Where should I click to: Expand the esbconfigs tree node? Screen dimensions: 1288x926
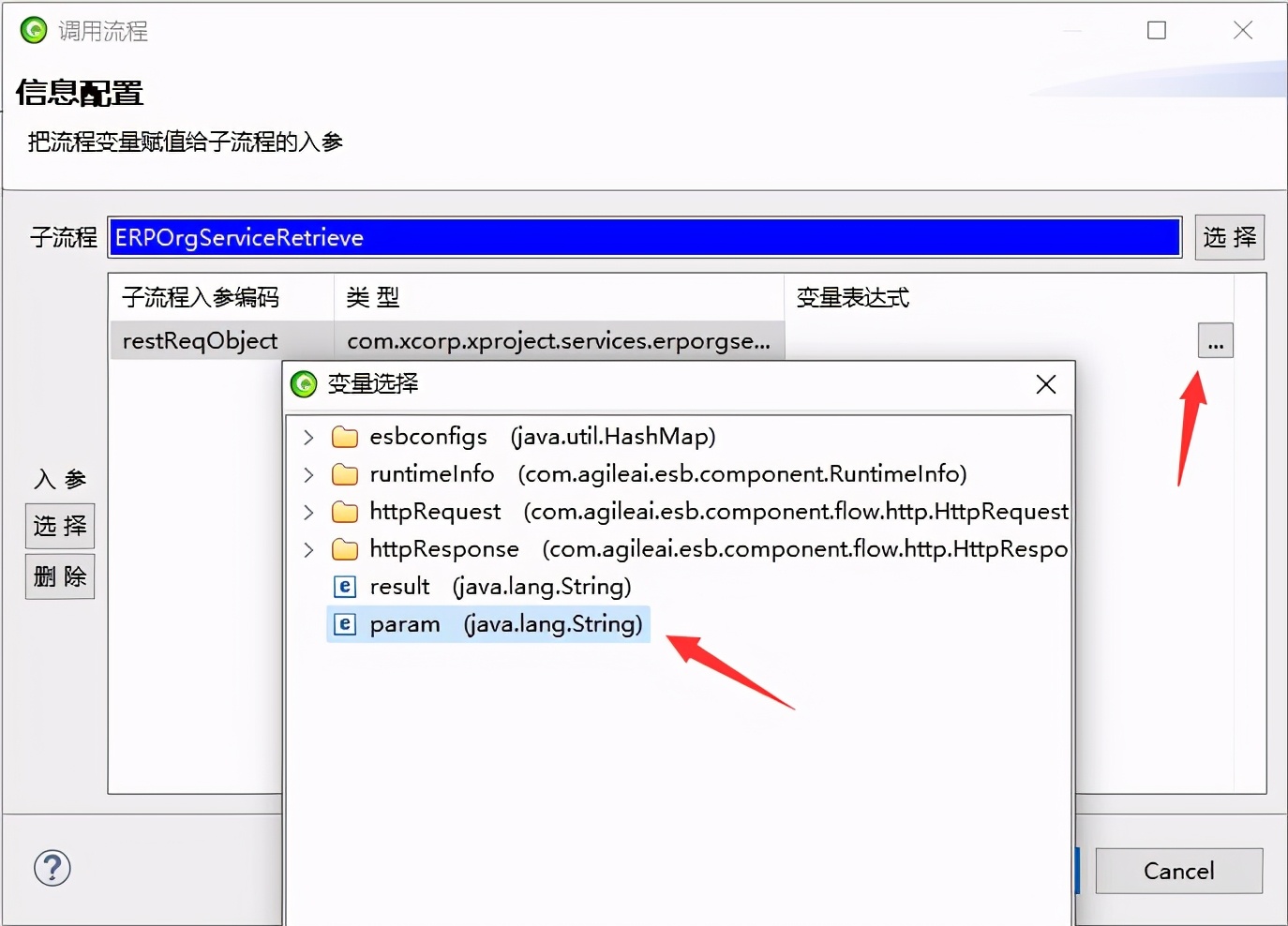(308, 436)
